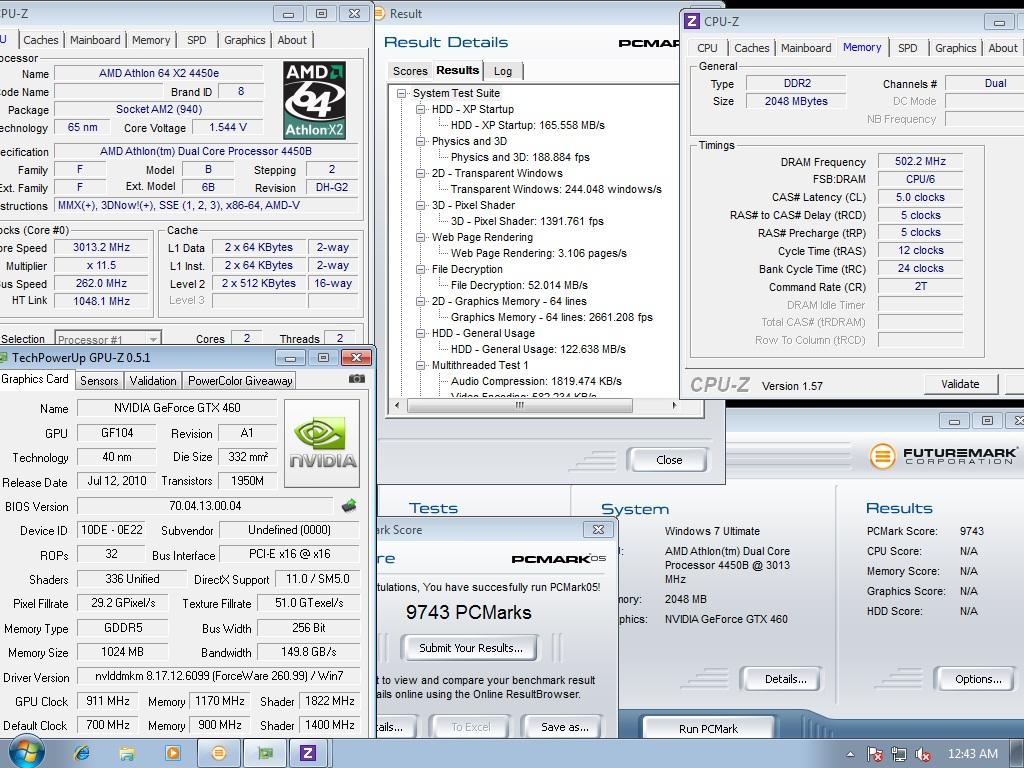
Task: Select 'Physics and 3D: 188.884 fps' row
Action: coord(520,157)
